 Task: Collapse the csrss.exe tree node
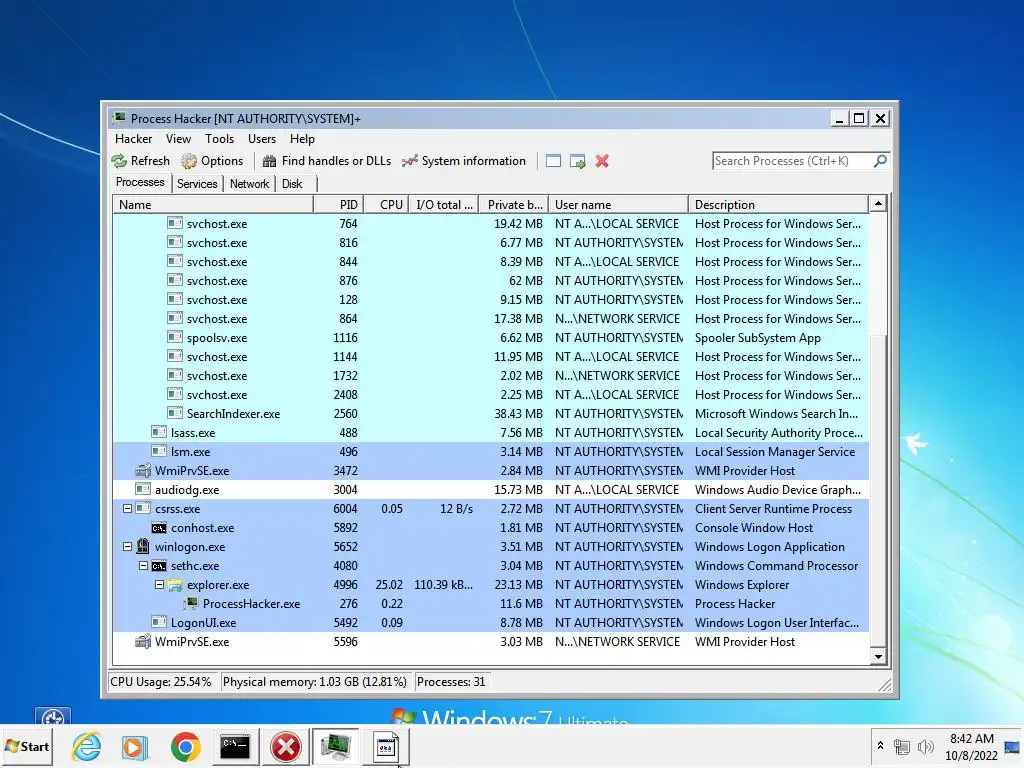pyautogui.click(x=127, y=509)
